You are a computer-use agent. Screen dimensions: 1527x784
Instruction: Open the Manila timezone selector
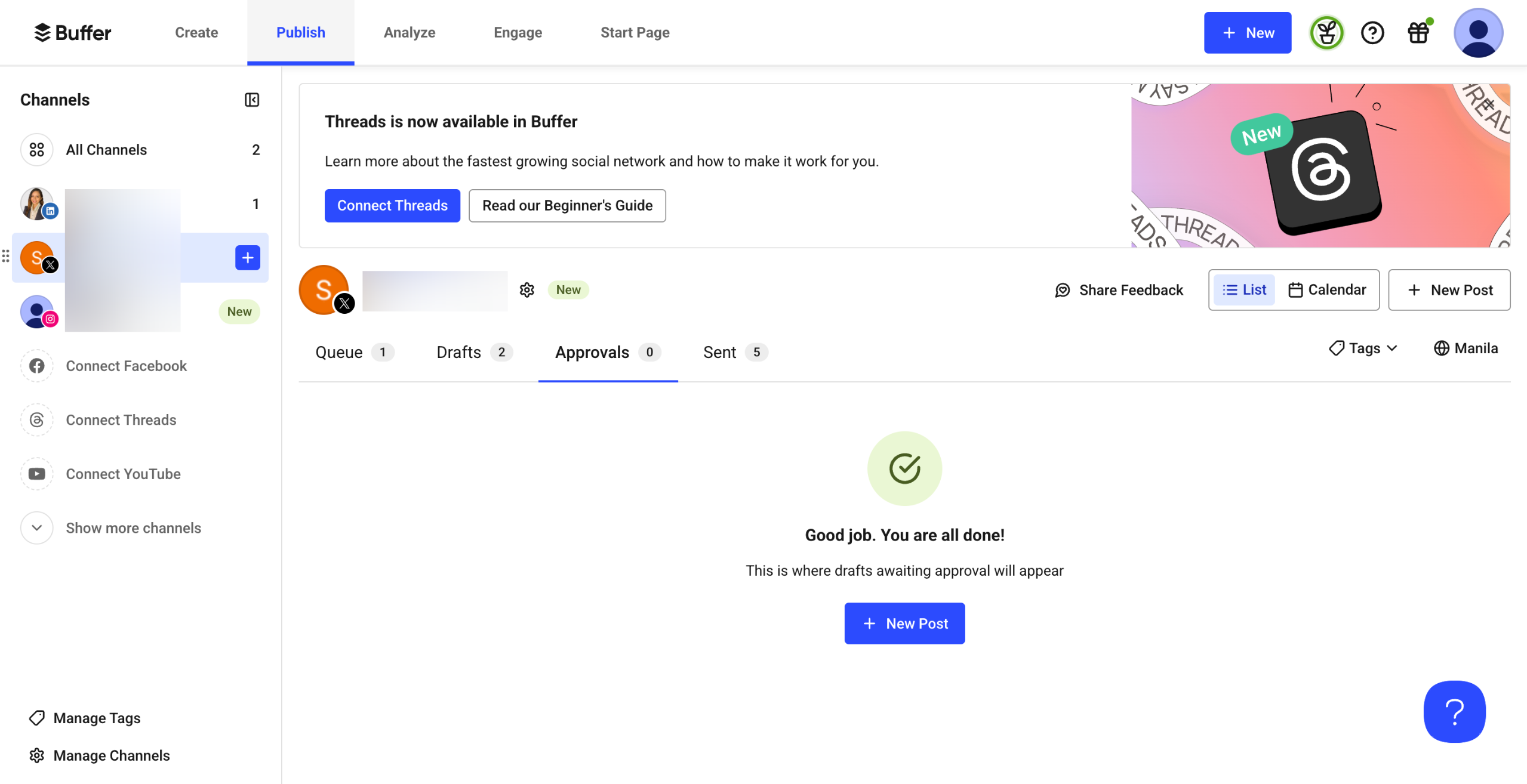(x=1466, y=348)
